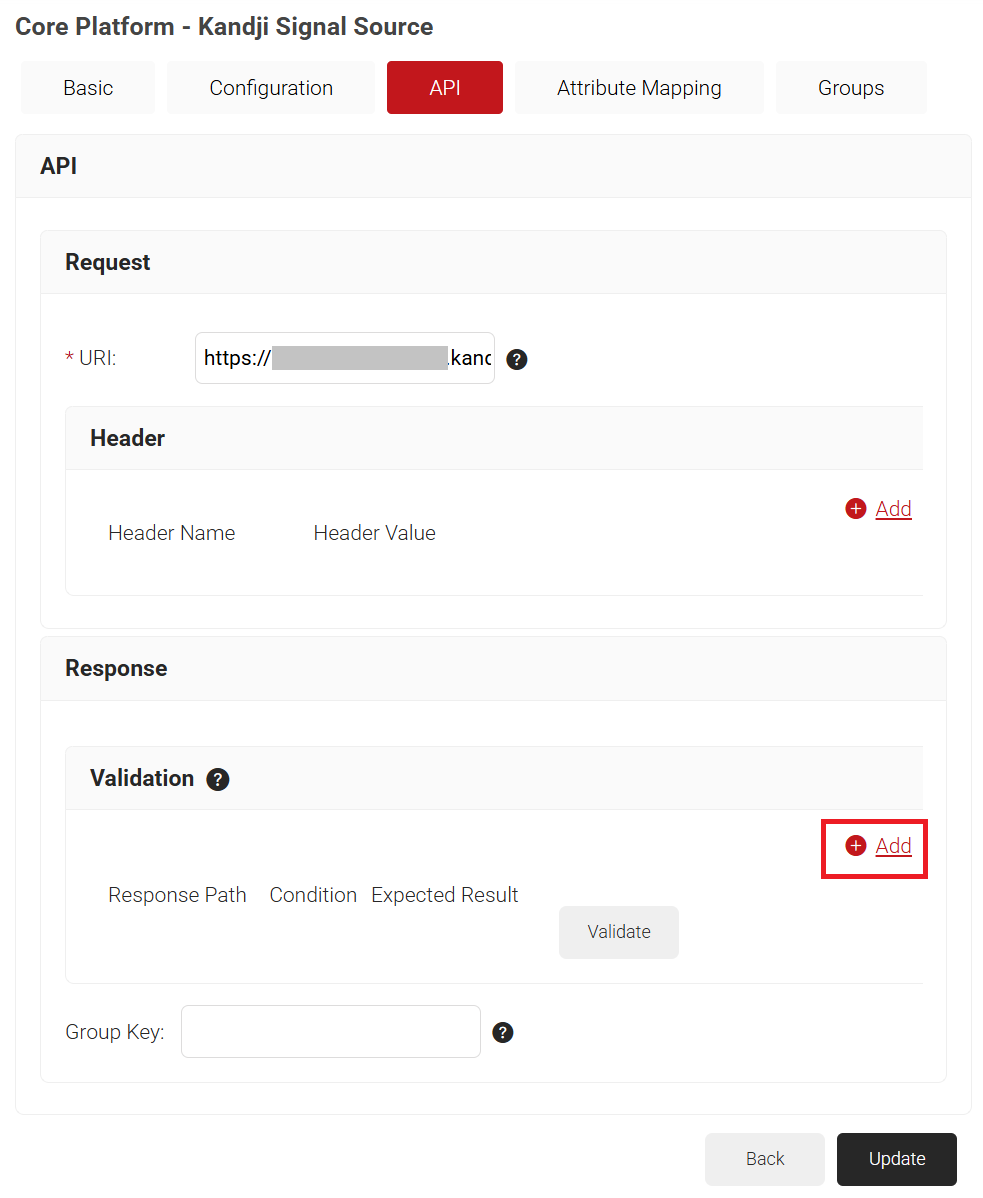Click the Add link in Header section
Image resolution: width=983 pixels, height=1198 pixels.
893,509
